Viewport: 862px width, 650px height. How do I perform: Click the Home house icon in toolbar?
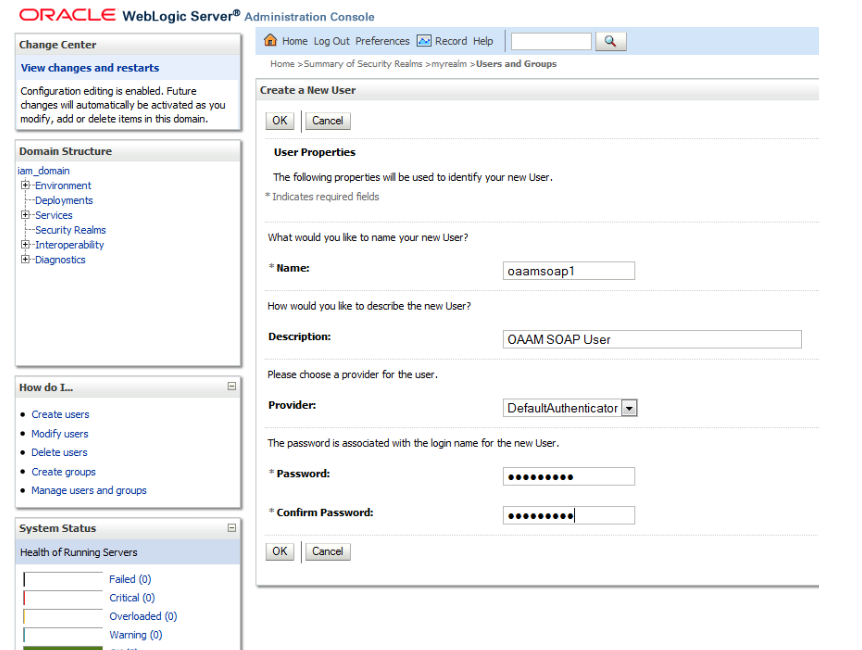click(270, 40)
